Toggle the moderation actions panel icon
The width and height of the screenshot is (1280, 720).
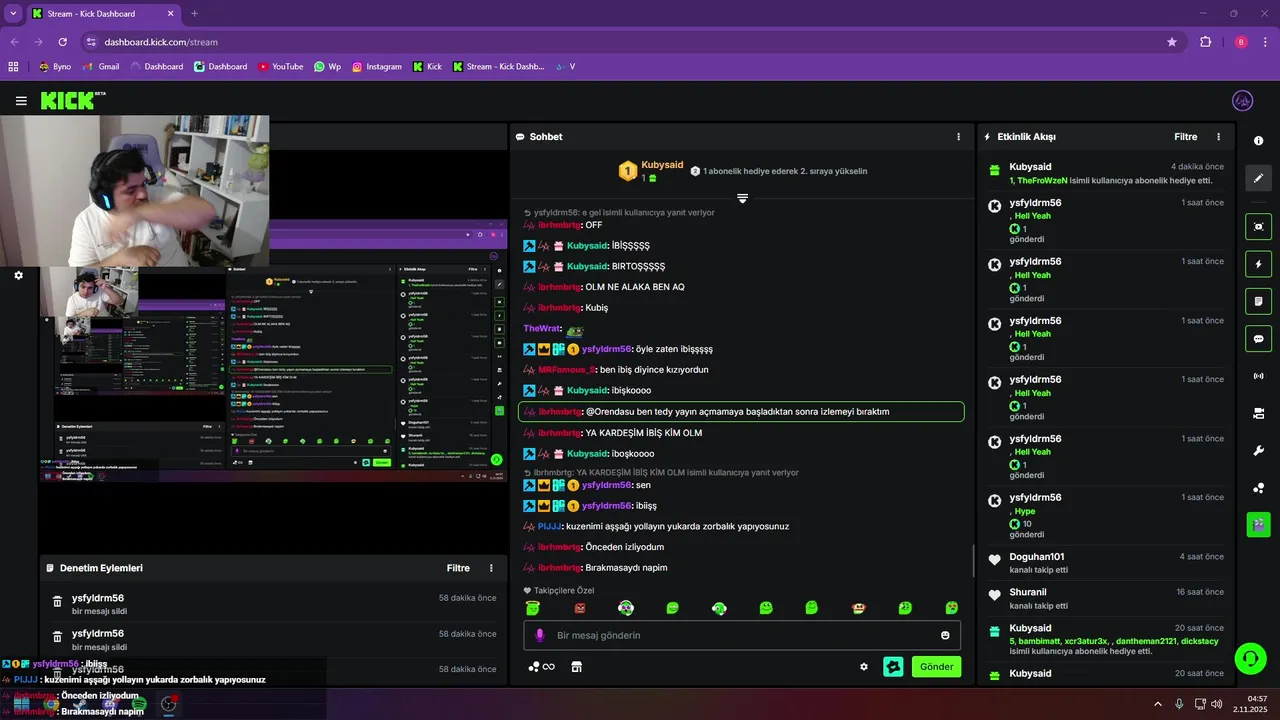tap(1258, 301)
